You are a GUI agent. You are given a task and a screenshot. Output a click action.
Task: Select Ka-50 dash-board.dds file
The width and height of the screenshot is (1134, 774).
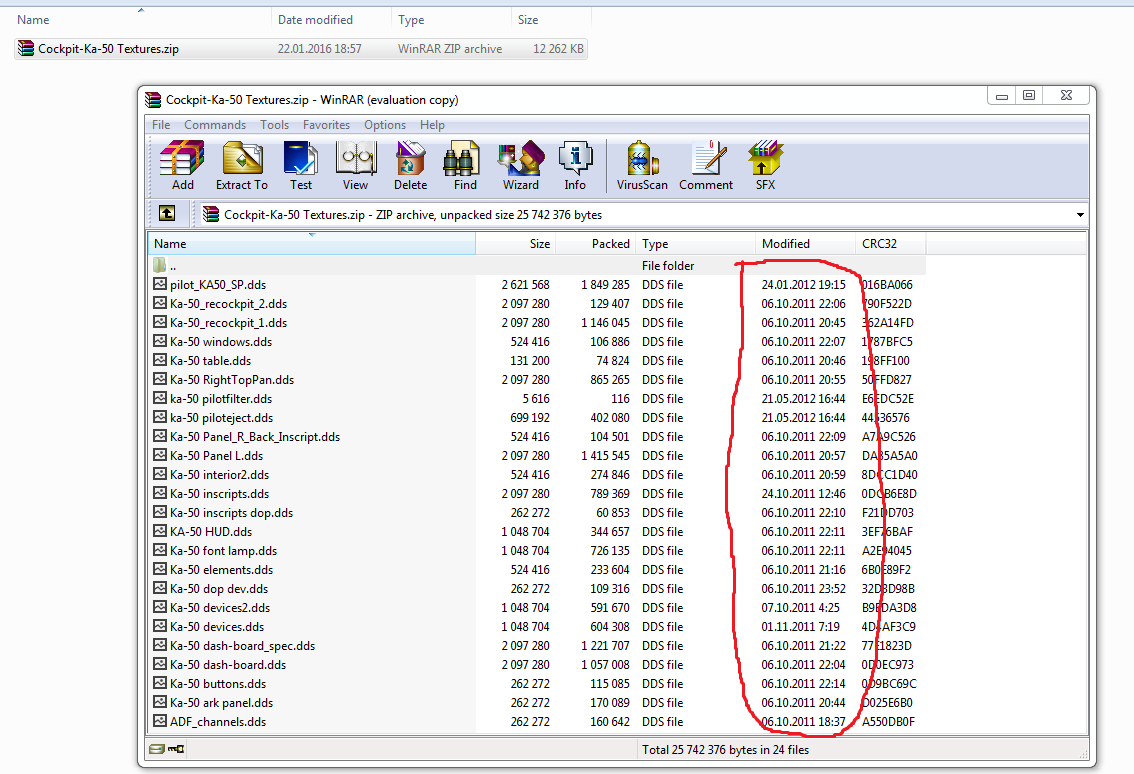click(x=228, y=664)
